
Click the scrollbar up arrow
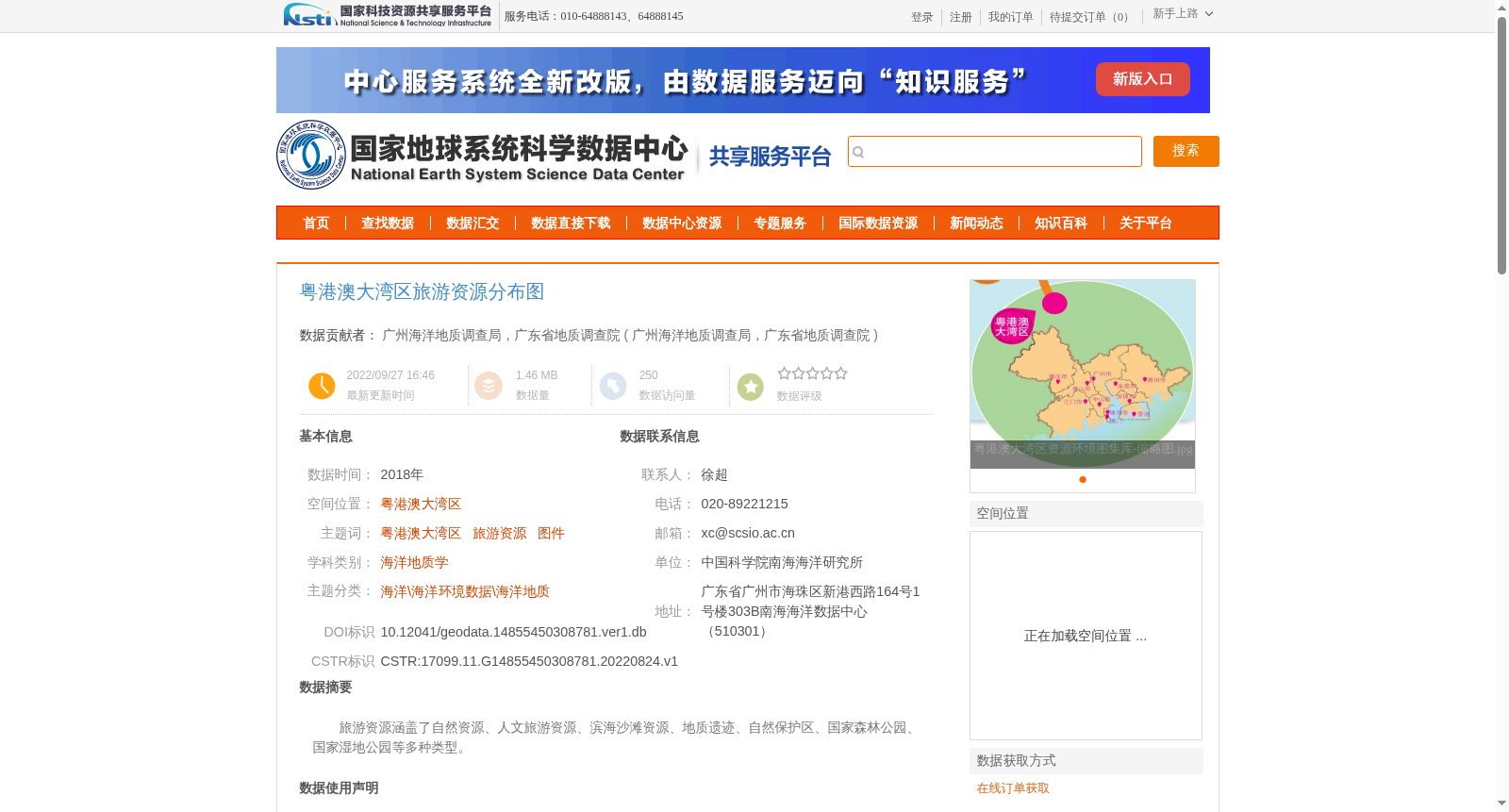(1501, 8)
